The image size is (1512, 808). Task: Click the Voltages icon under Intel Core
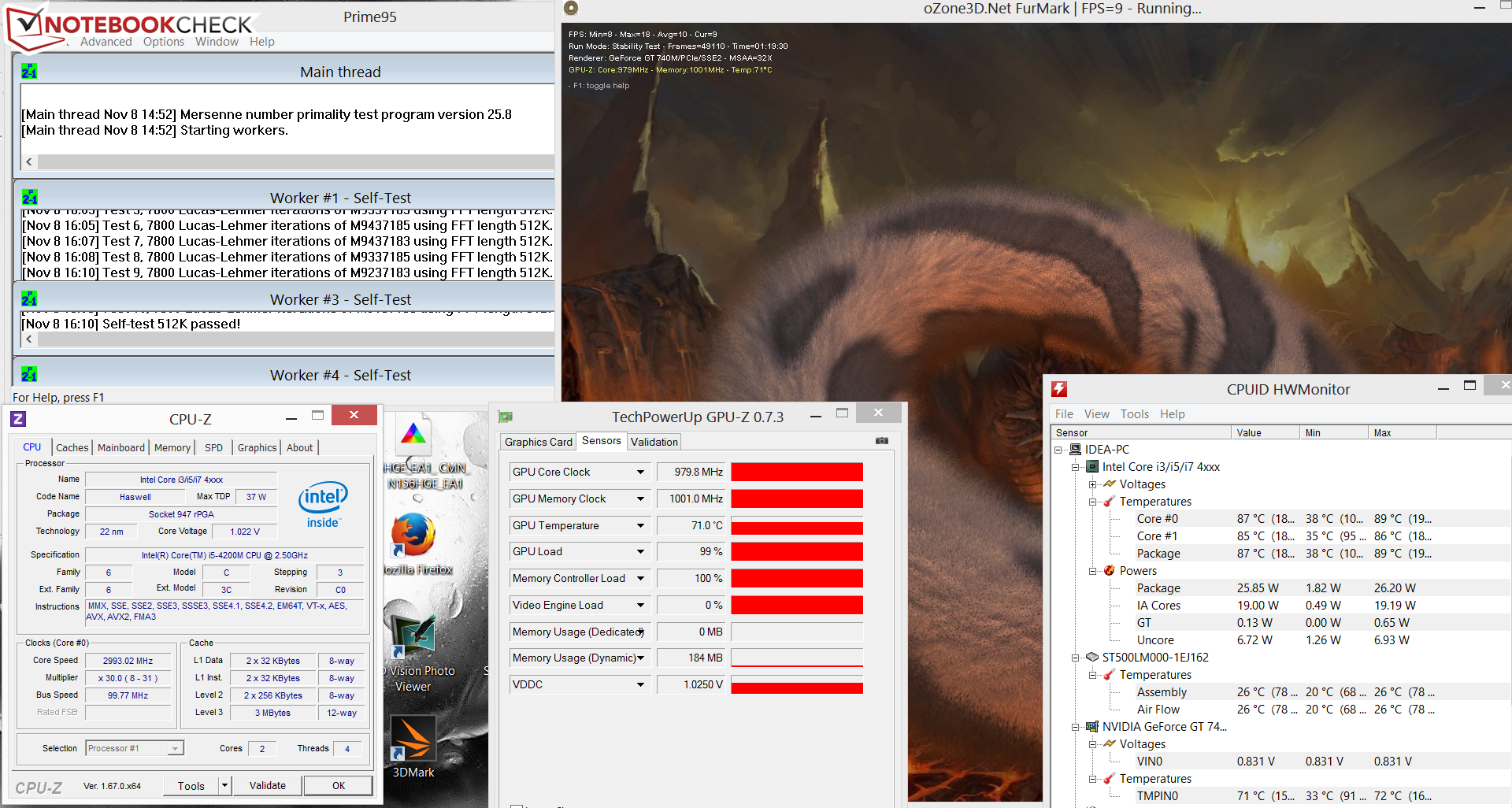(1110, 484)
